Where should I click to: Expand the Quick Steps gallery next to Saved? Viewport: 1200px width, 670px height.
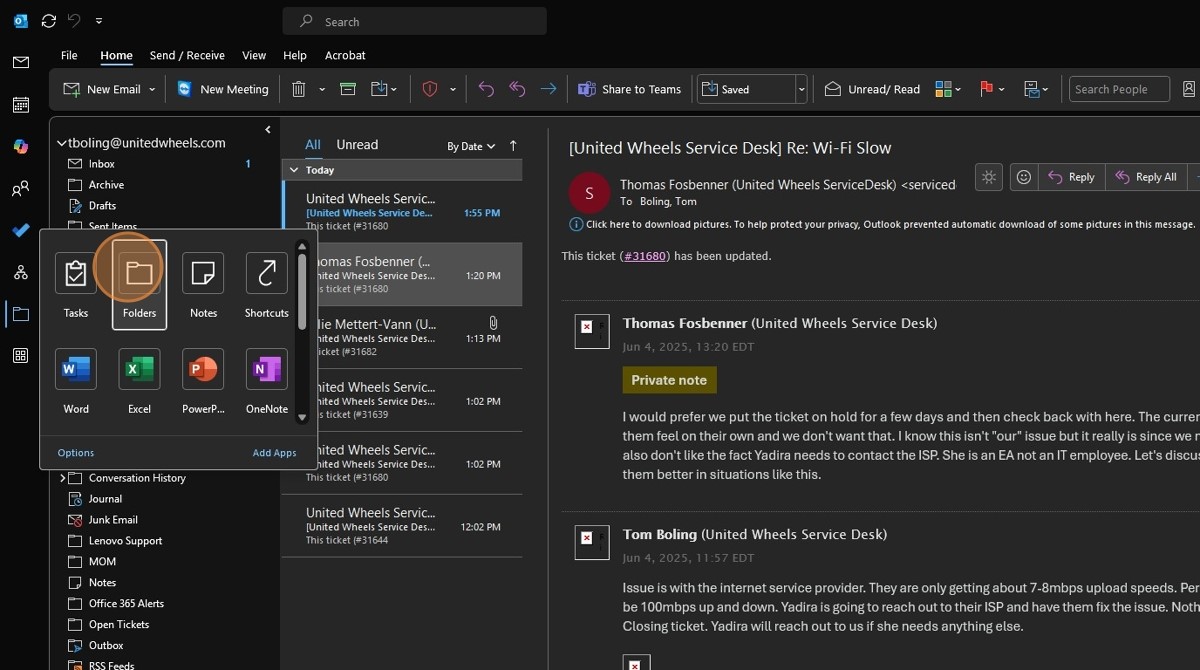[x=801, y=89]
